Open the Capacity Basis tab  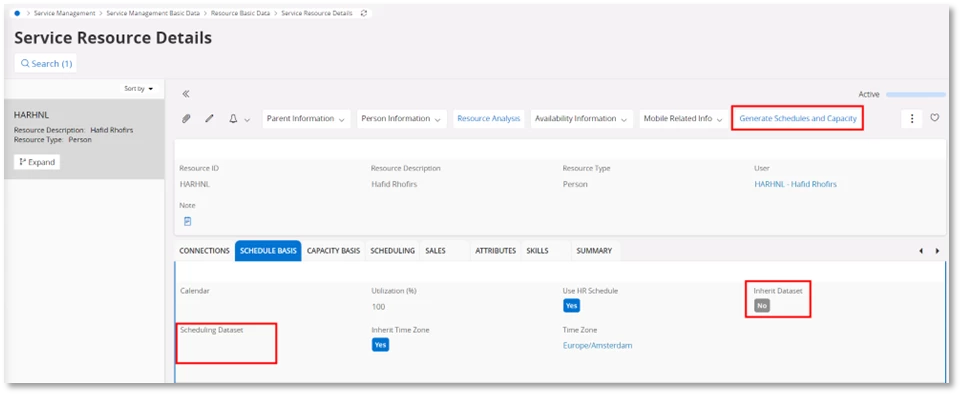(333, 250)
